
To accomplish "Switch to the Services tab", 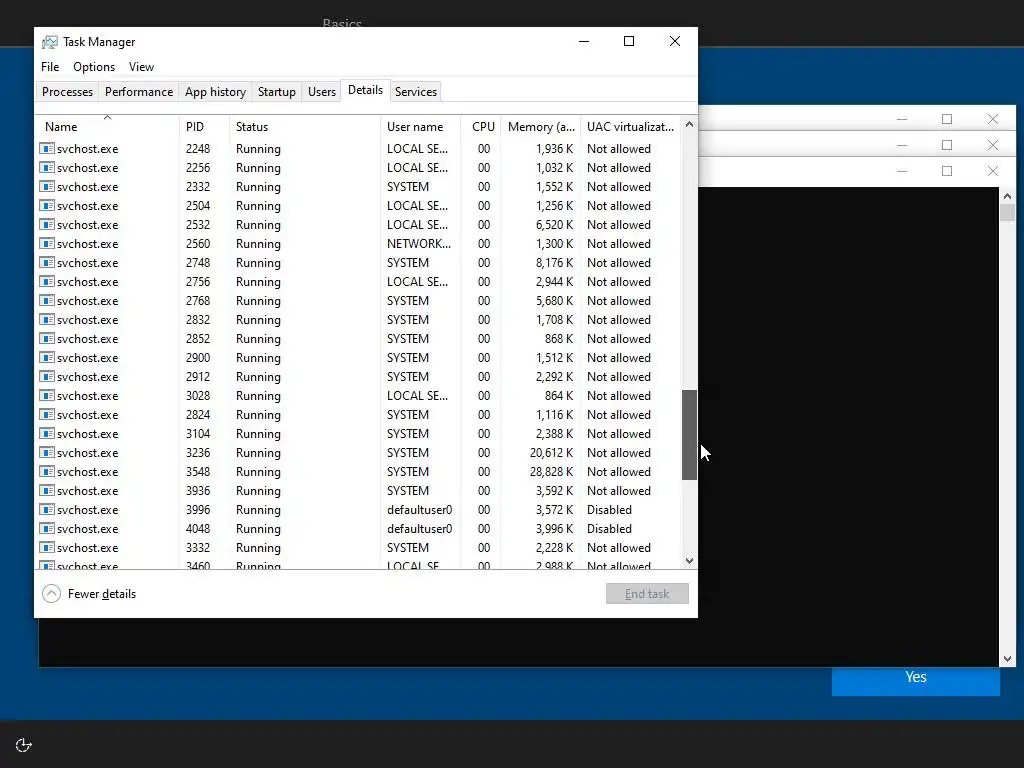I will (415, 92).
